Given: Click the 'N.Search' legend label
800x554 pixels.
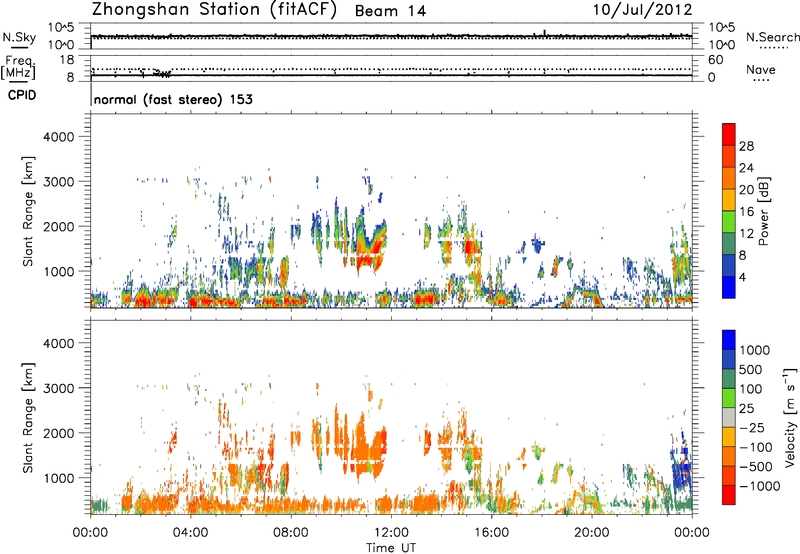Looking at the screenshot, I should [772, 37].
